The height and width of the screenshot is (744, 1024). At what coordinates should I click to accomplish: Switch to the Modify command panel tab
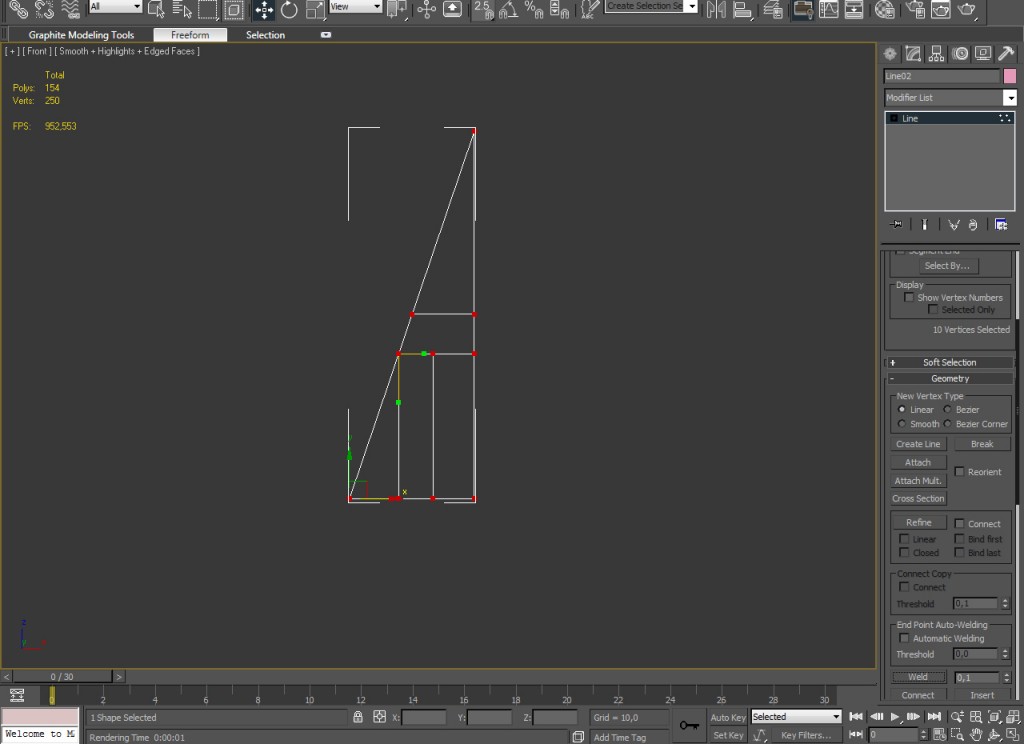pyautogui.click(x=913, y=54)
